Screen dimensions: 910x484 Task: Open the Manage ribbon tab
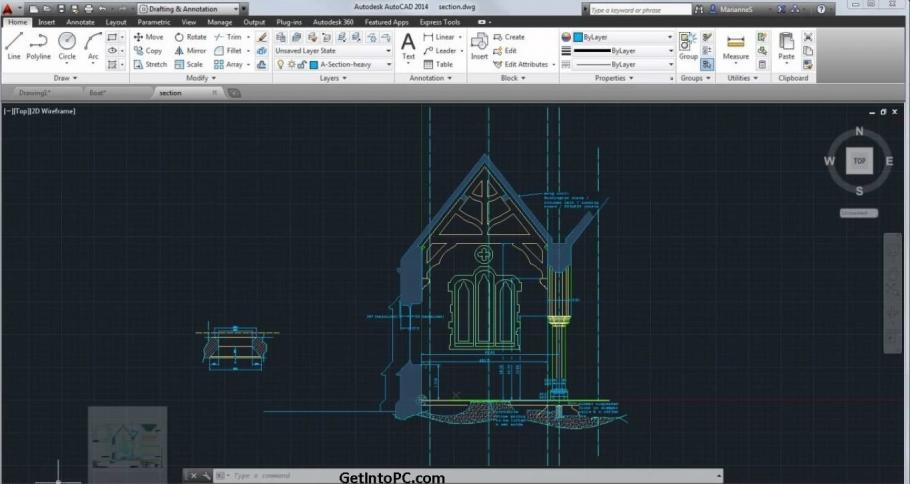[x=219, y=22]
